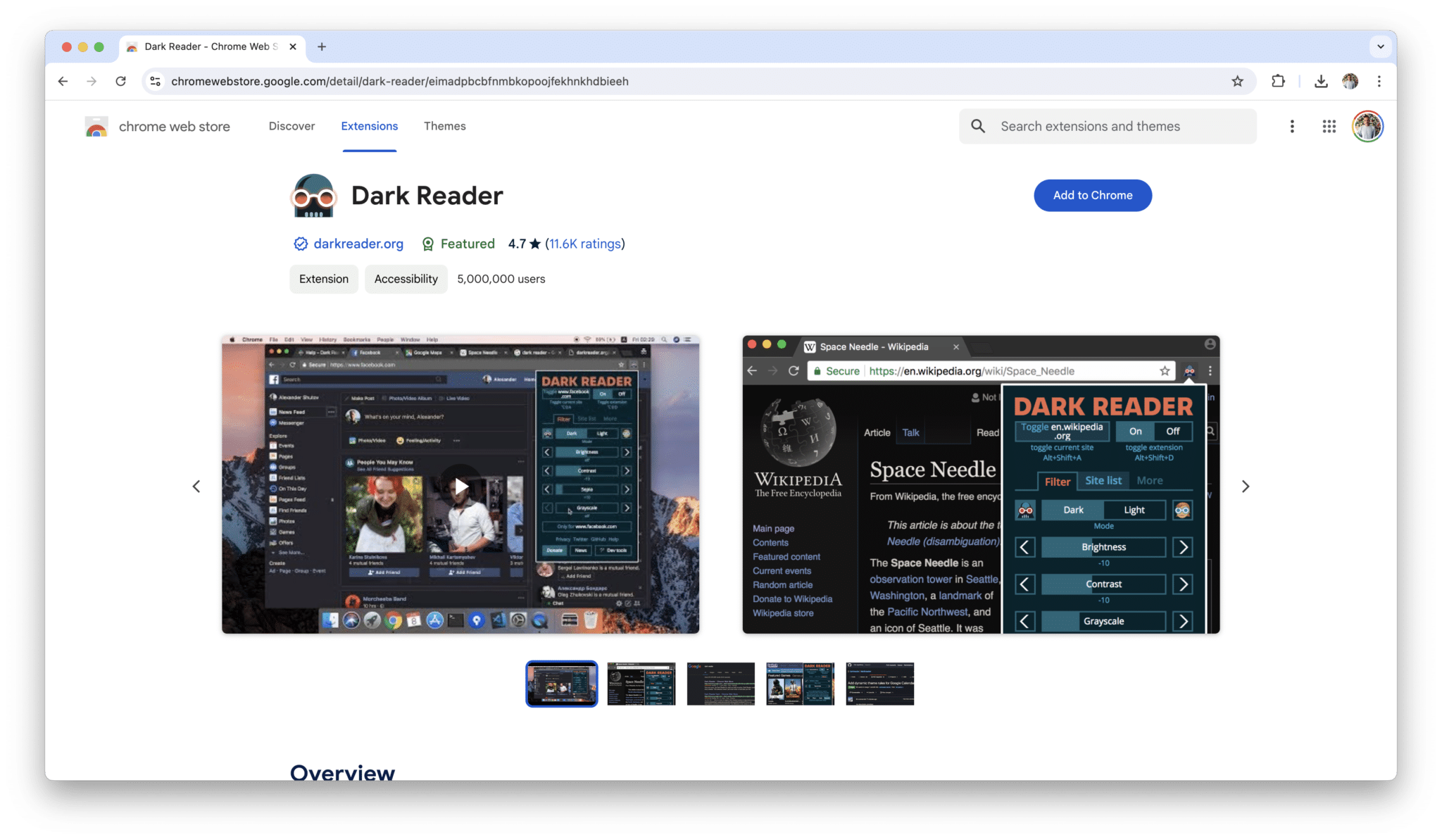Click the Google apps grid icon

[x=1329, y=126]
